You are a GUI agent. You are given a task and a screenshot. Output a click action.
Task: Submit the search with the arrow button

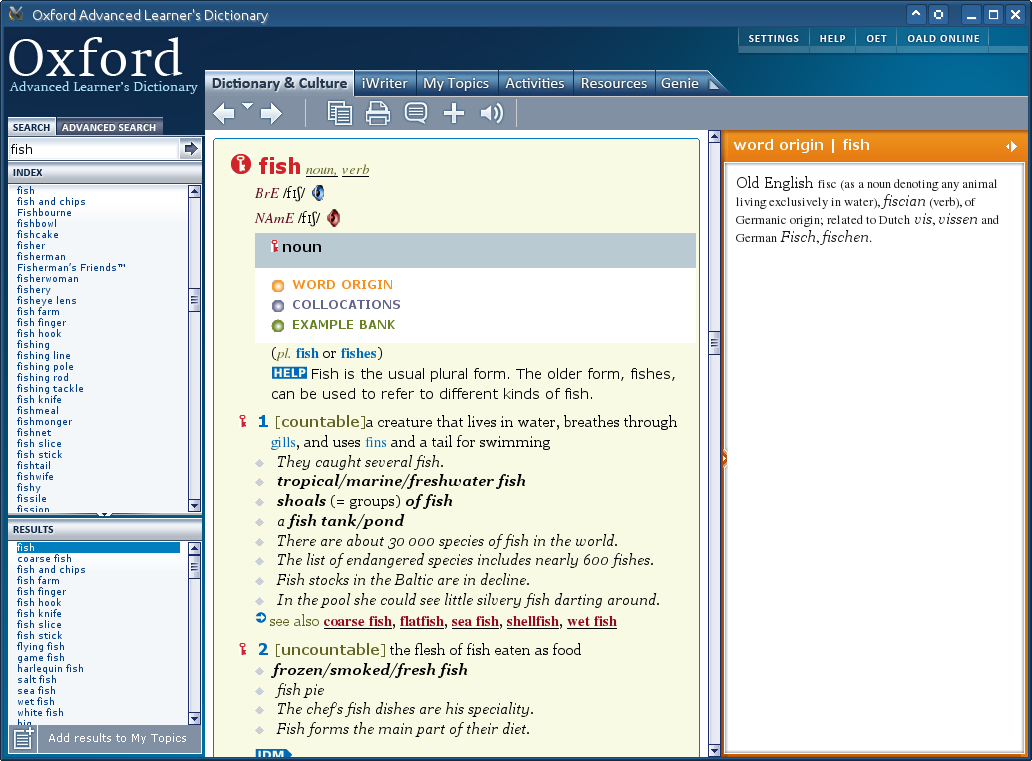[190, 149]
